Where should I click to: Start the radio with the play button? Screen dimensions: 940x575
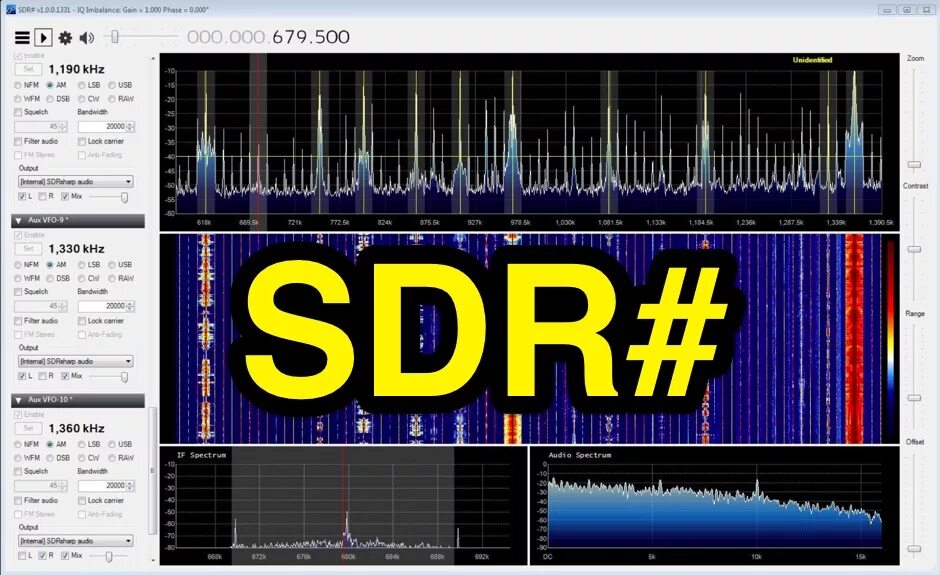click(43, 38)
